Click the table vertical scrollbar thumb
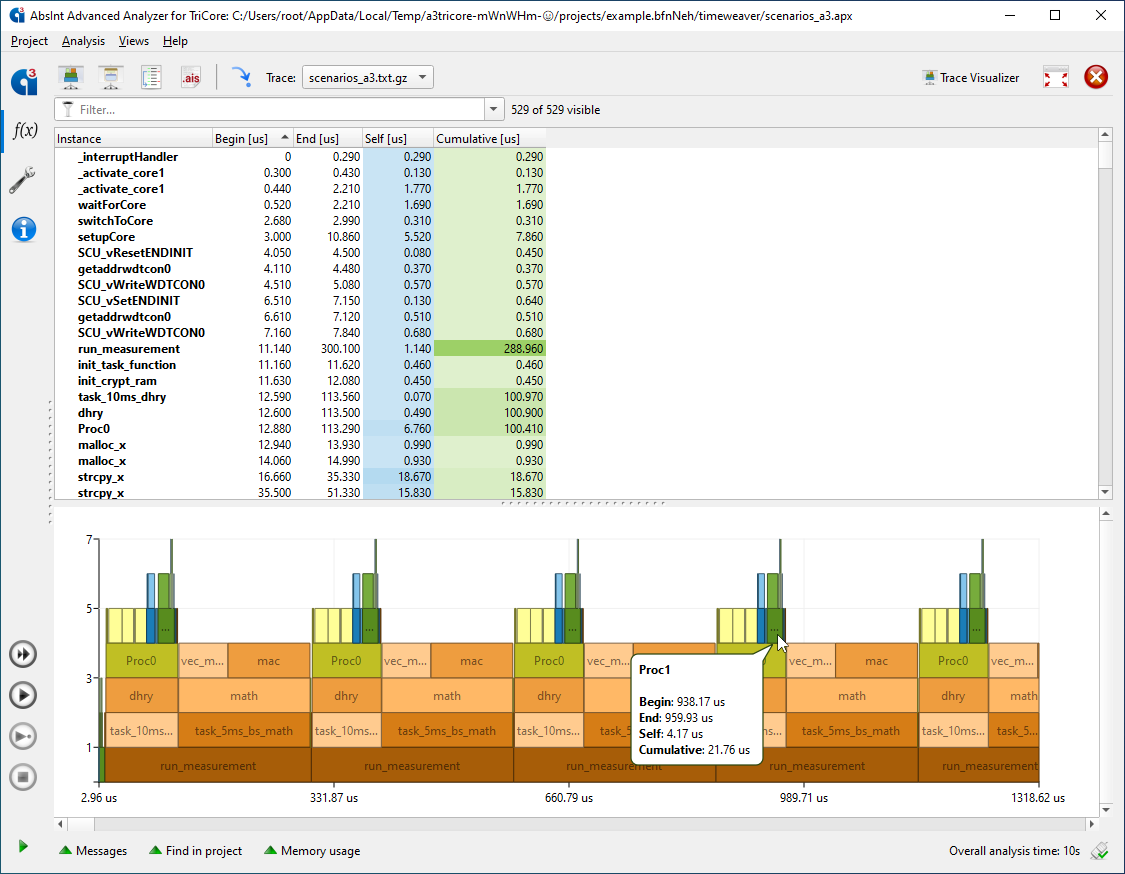 [x=1105, y=155]
